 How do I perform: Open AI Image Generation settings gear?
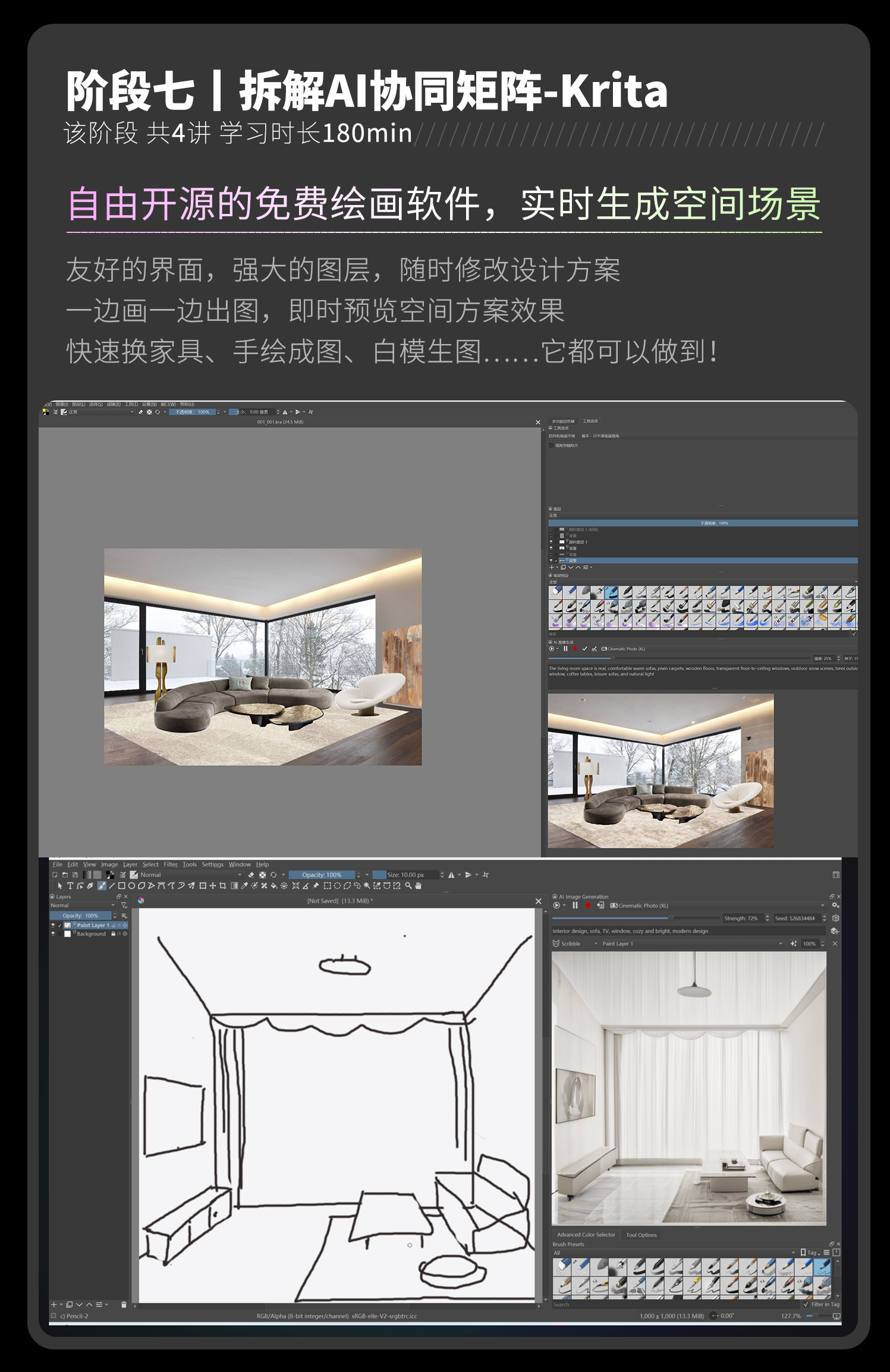[835, 906]
